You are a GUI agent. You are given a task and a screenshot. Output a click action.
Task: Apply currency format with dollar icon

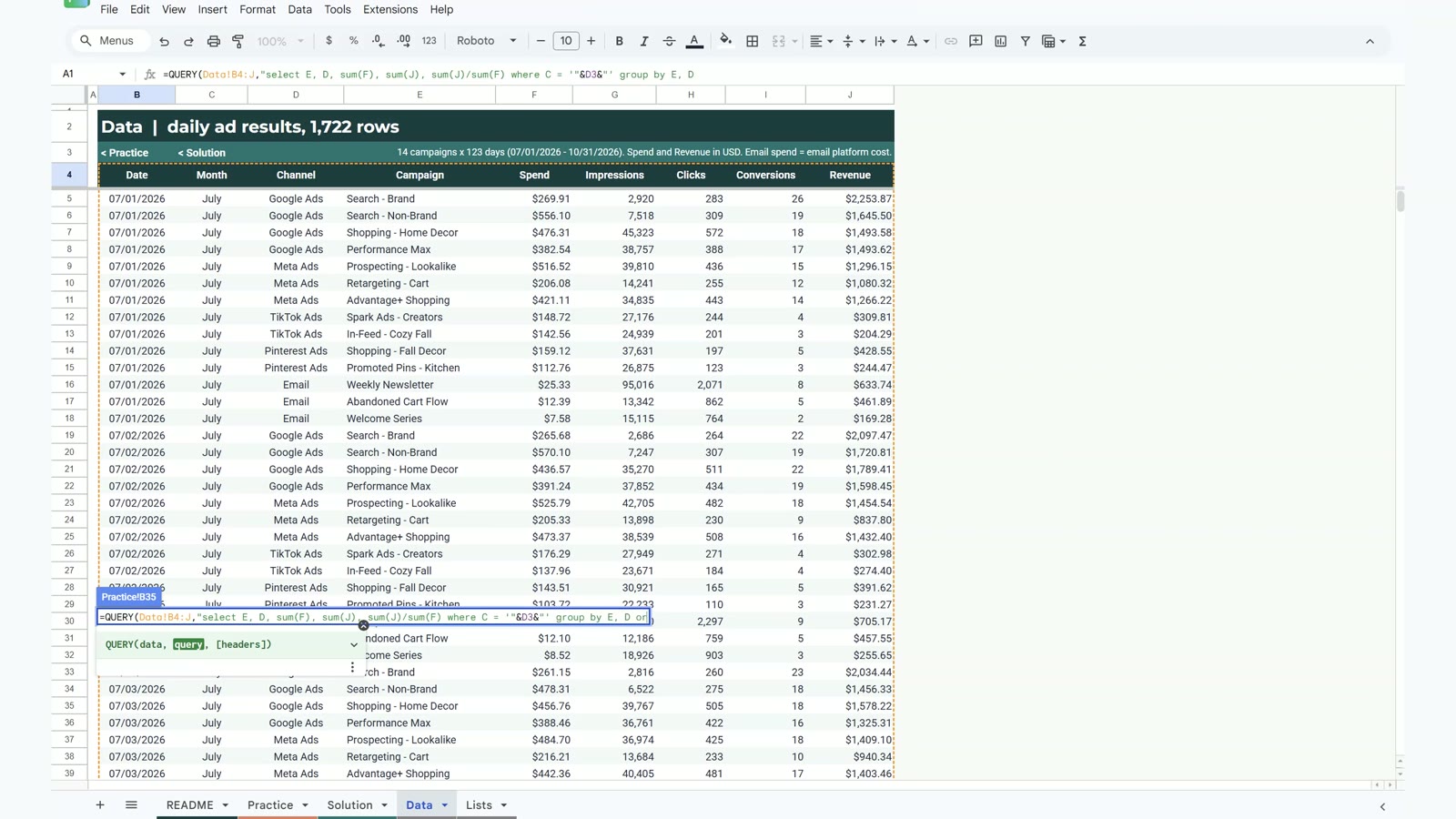pyautogui.click(x=329, y=41)
